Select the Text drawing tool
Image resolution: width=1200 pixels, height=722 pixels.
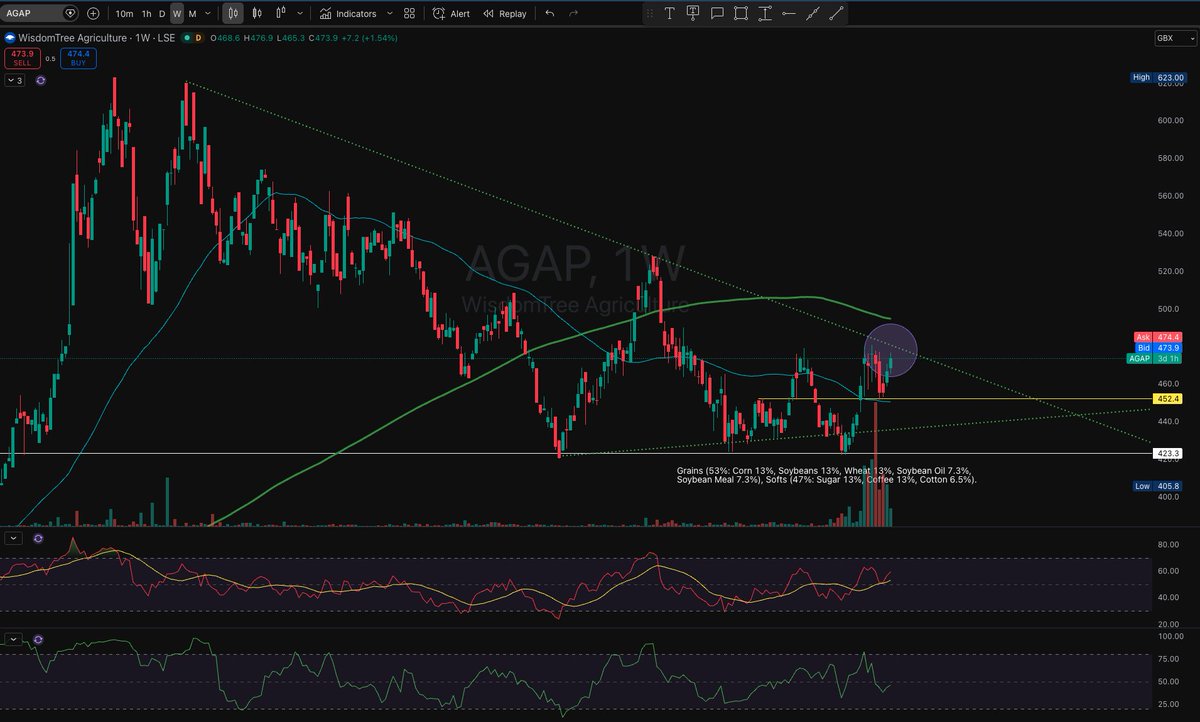click(x=669, y=14)
